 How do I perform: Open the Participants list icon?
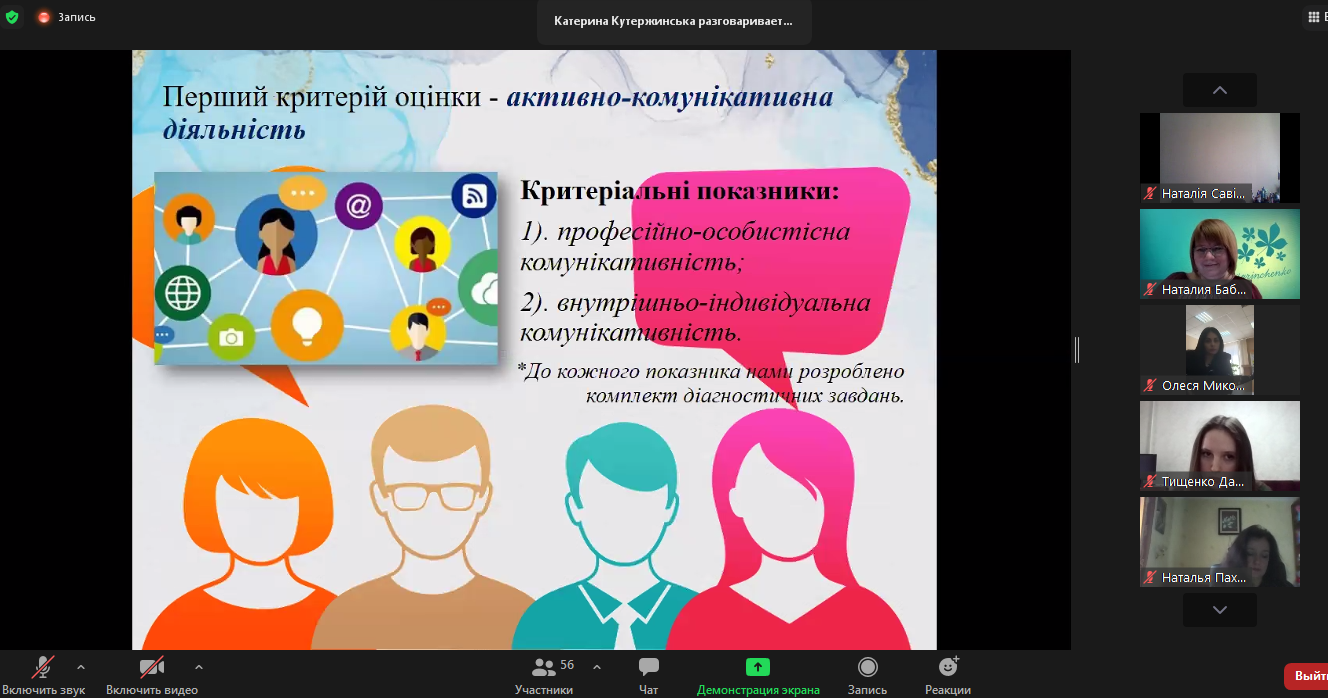[x=544, y=667]
